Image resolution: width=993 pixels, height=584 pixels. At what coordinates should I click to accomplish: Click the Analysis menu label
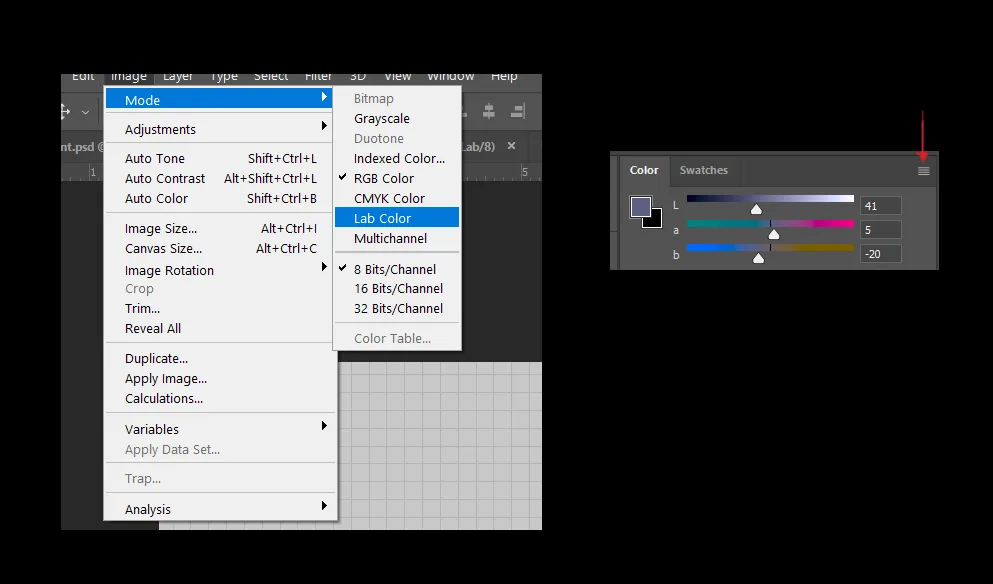(x=148, y=509)
